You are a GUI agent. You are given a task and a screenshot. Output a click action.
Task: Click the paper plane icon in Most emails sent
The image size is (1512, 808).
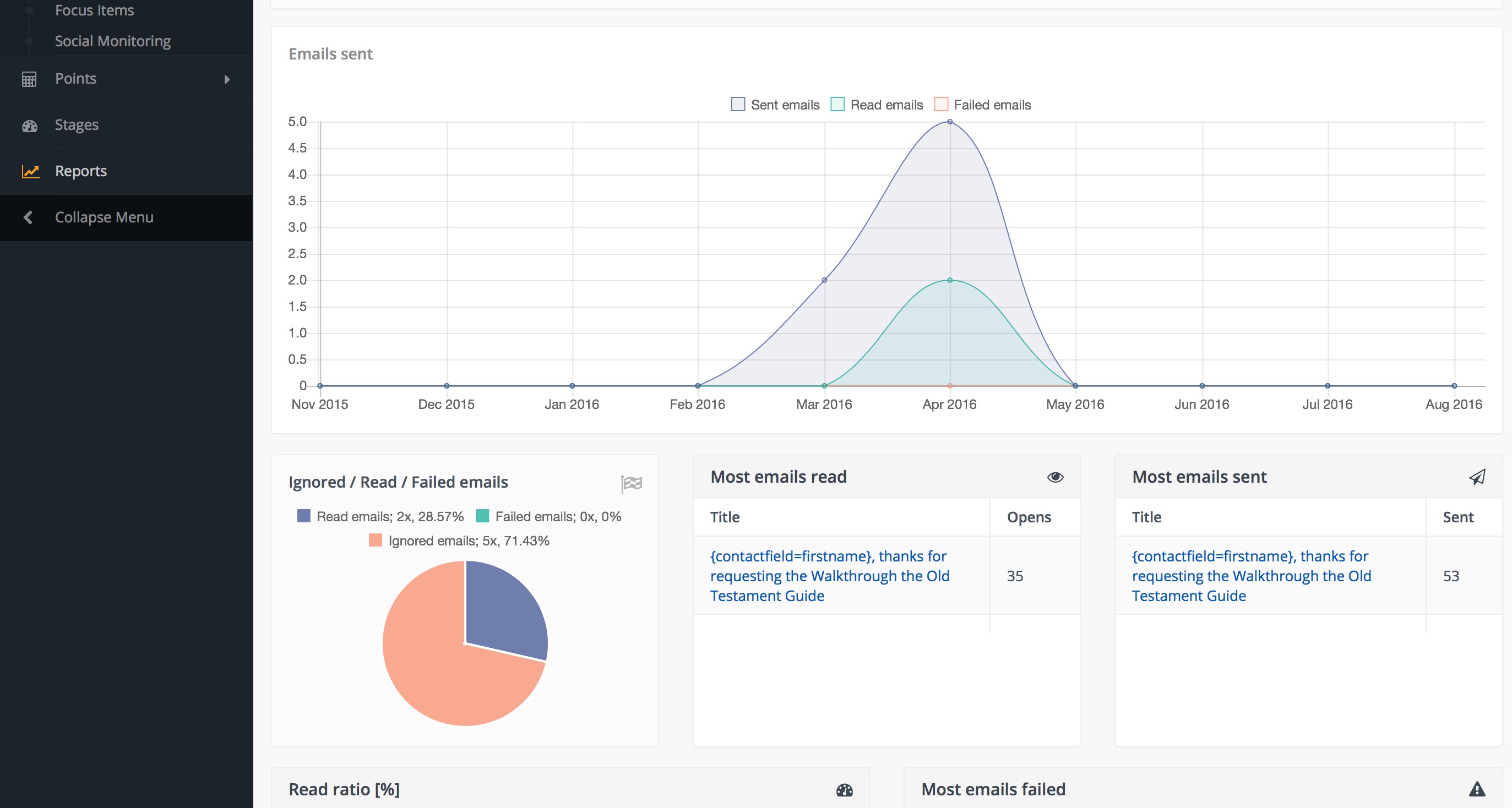[1477, 477]
